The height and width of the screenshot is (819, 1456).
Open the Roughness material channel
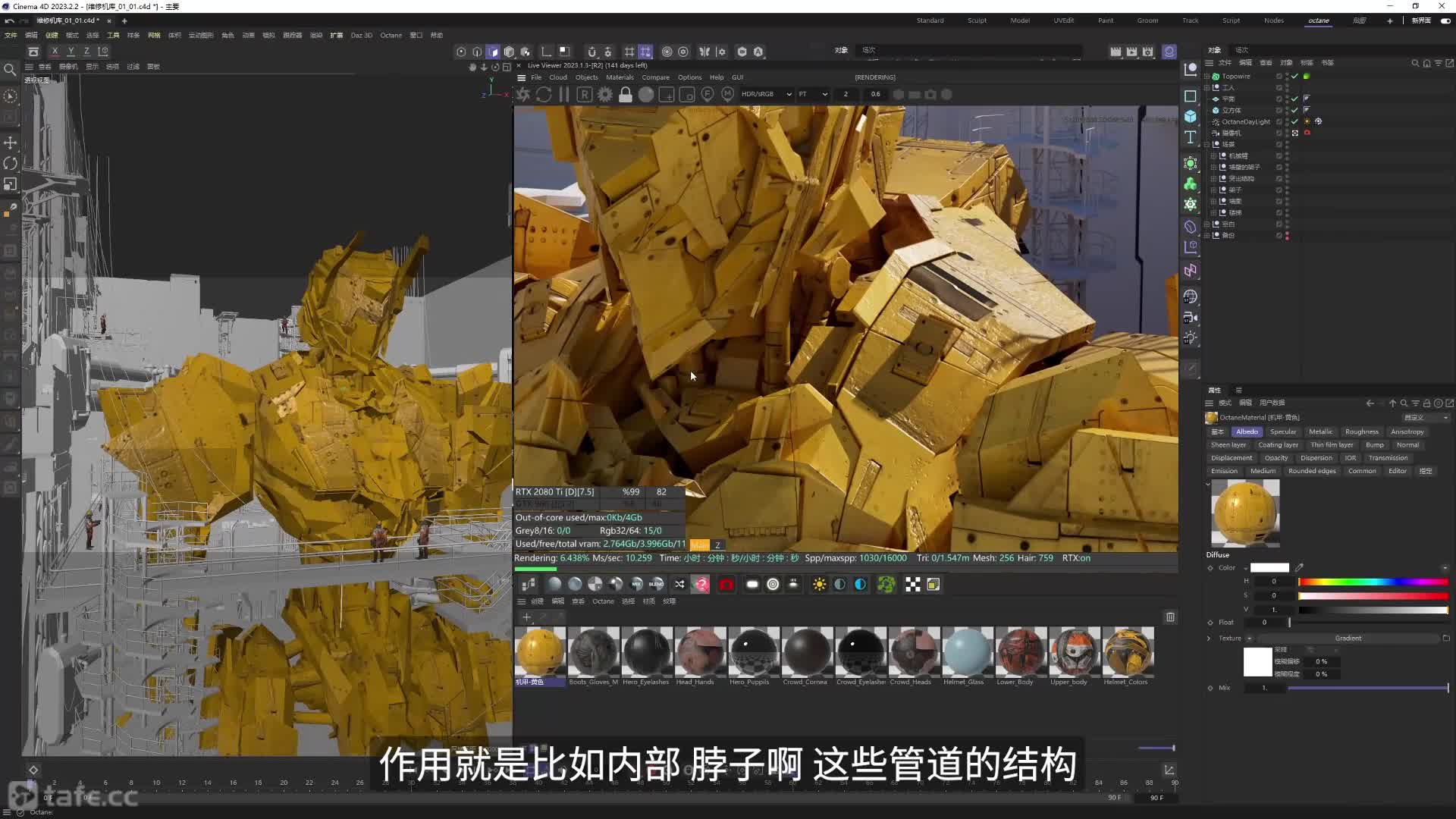(1362, 431)
